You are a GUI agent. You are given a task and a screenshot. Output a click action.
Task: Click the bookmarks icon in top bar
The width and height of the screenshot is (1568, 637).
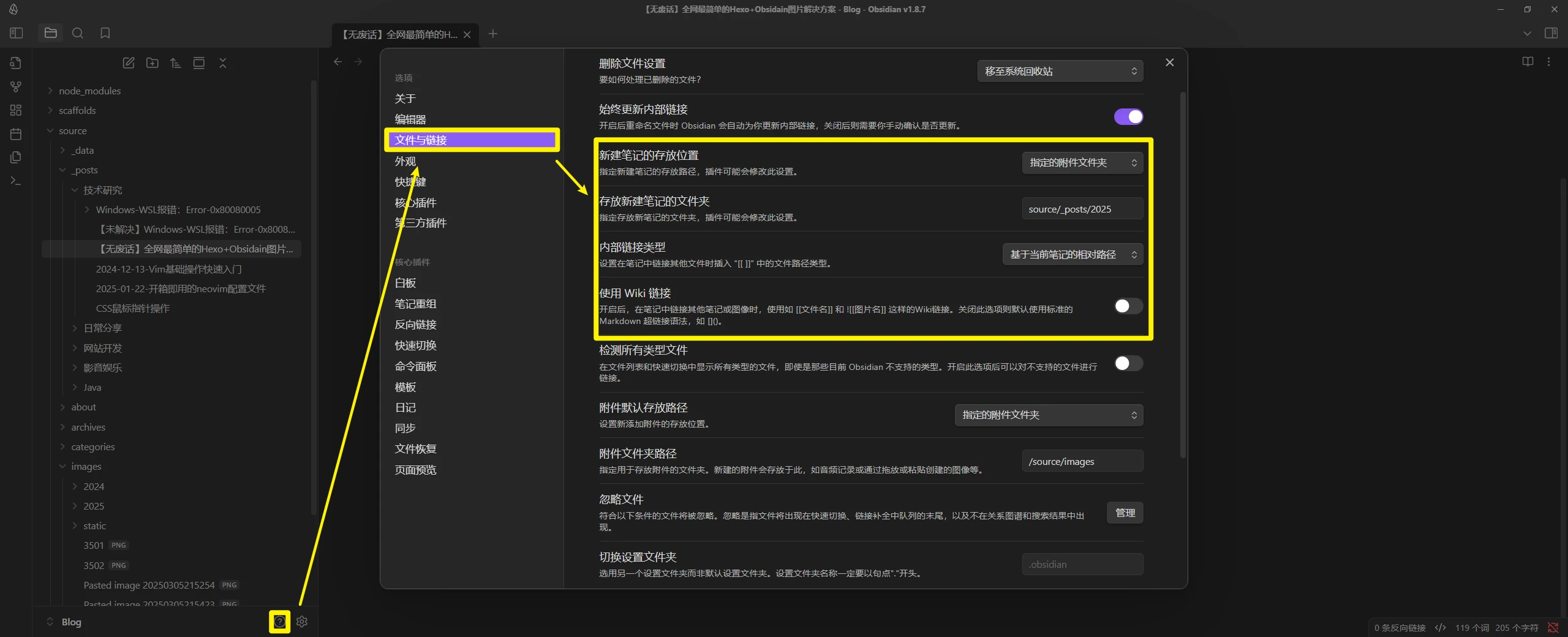pos(105,33)
